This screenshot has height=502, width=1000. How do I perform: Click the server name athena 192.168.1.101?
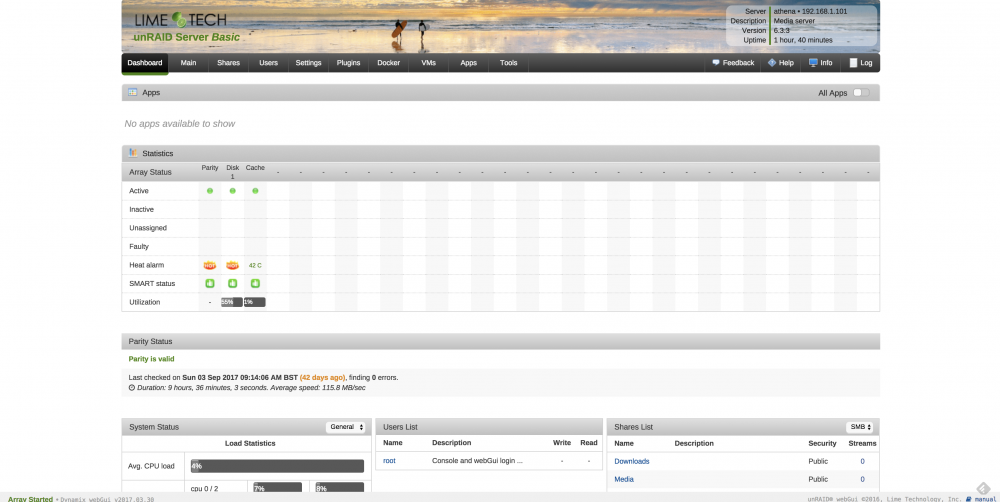[x=811, y=11]
